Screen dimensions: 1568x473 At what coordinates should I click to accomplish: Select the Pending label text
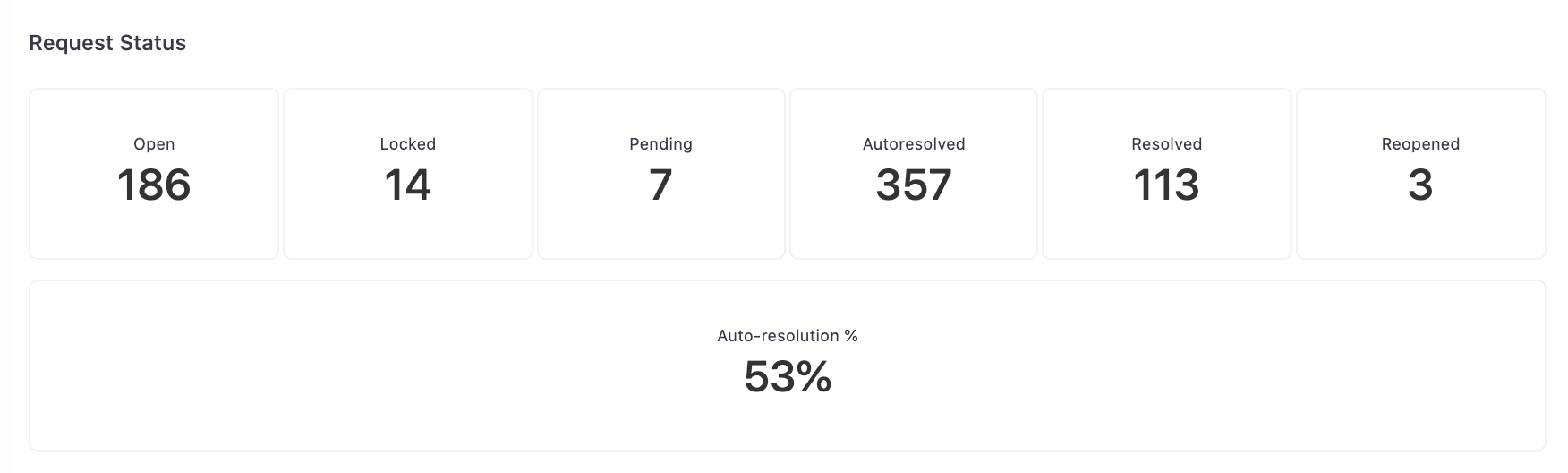point(661,143)
